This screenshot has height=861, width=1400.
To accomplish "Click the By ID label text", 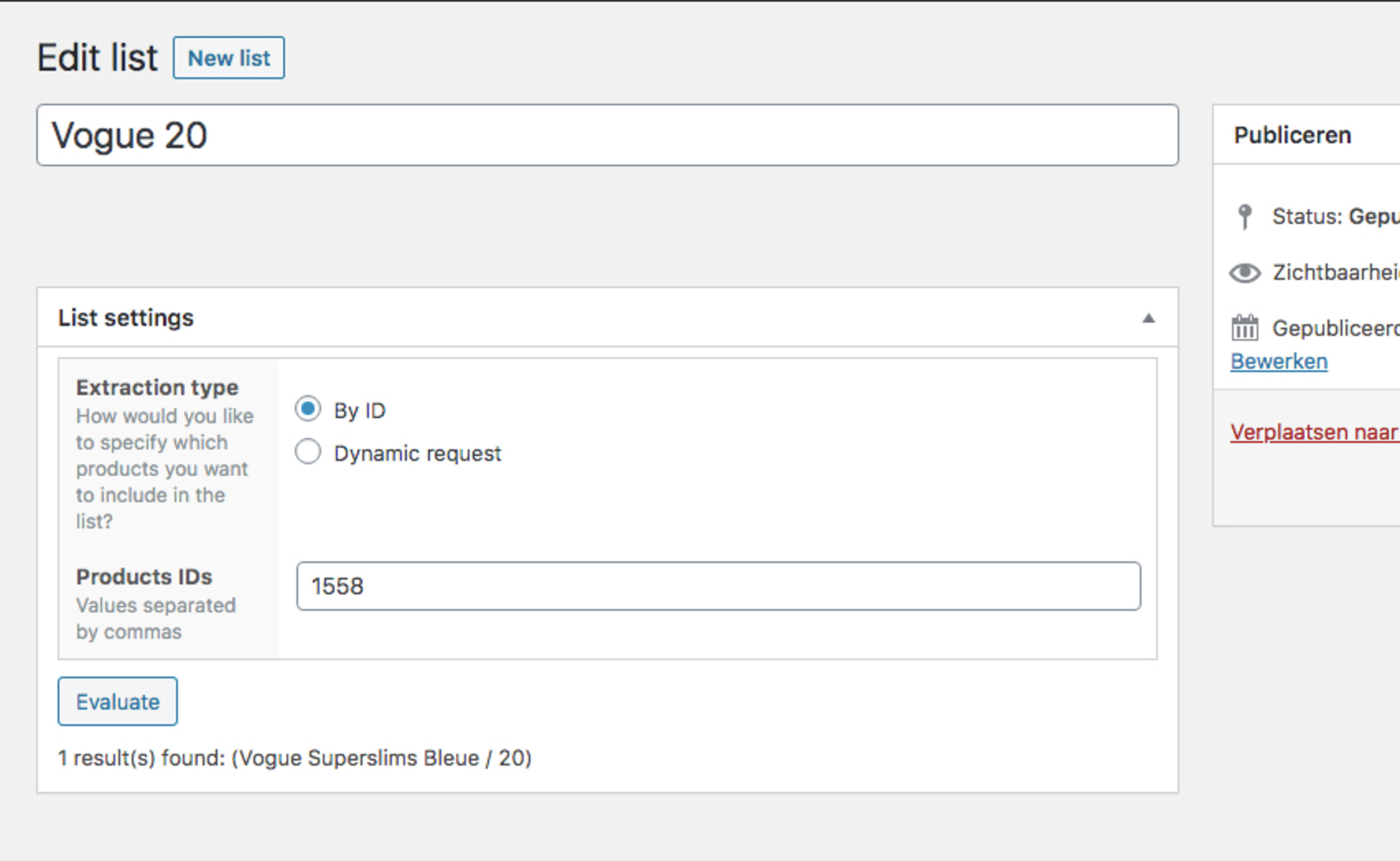I will pyautogui.click(x=360, y=411).
